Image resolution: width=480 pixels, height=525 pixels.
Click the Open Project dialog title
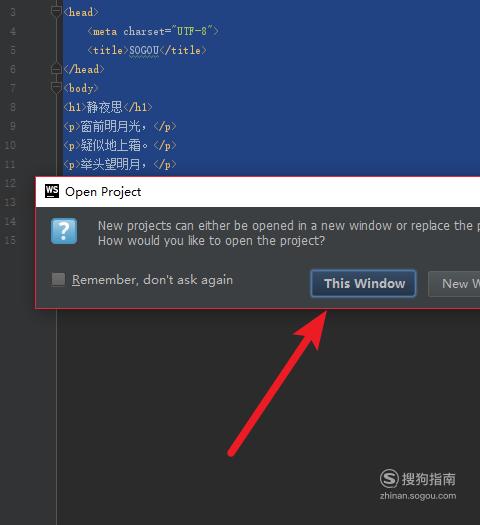click(x=103, y=192)
